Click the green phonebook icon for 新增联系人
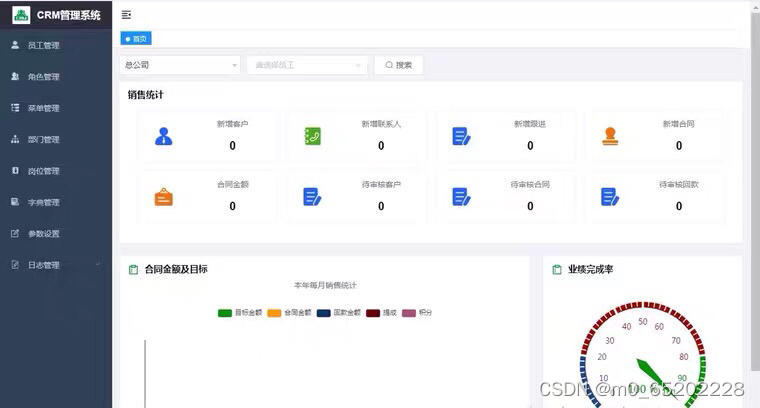Image resolution: width=760 pixels, height=408 pixels. [313, 136]
